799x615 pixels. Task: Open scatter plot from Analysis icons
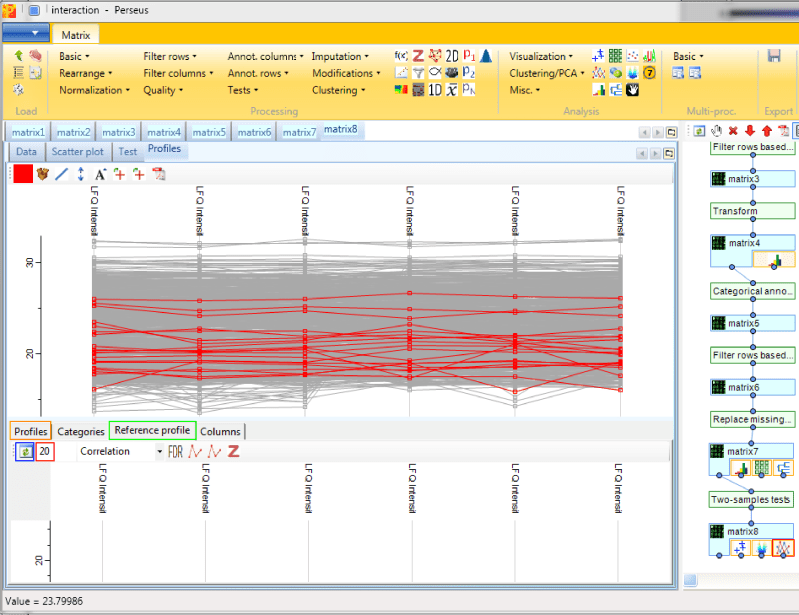[598, 56]
